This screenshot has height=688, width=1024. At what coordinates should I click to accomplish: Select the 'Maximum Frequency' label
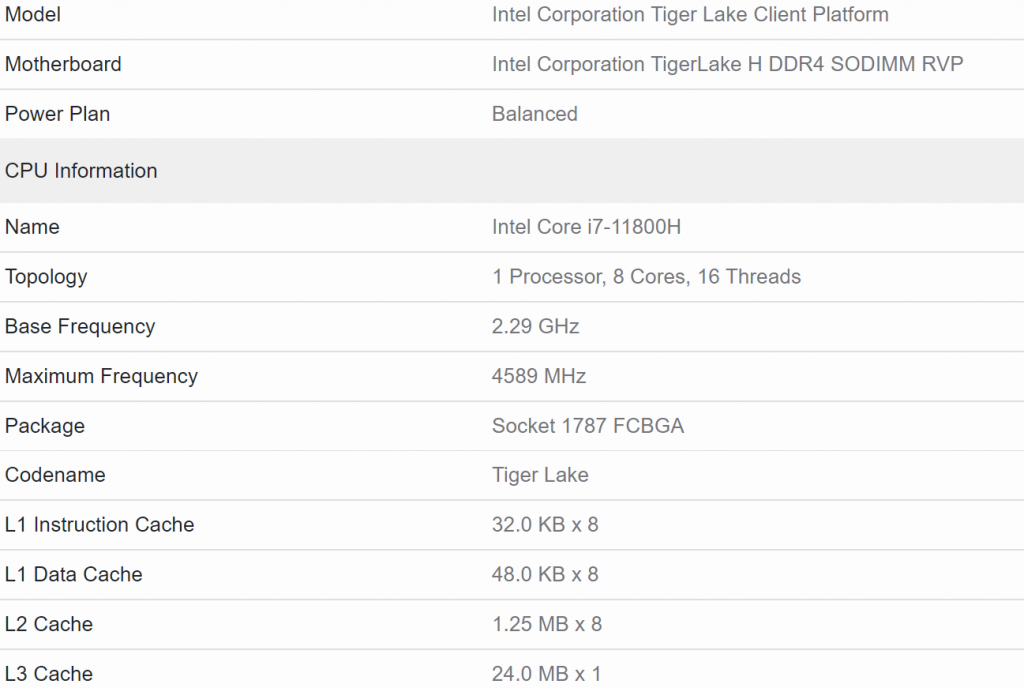click(101, 377)
